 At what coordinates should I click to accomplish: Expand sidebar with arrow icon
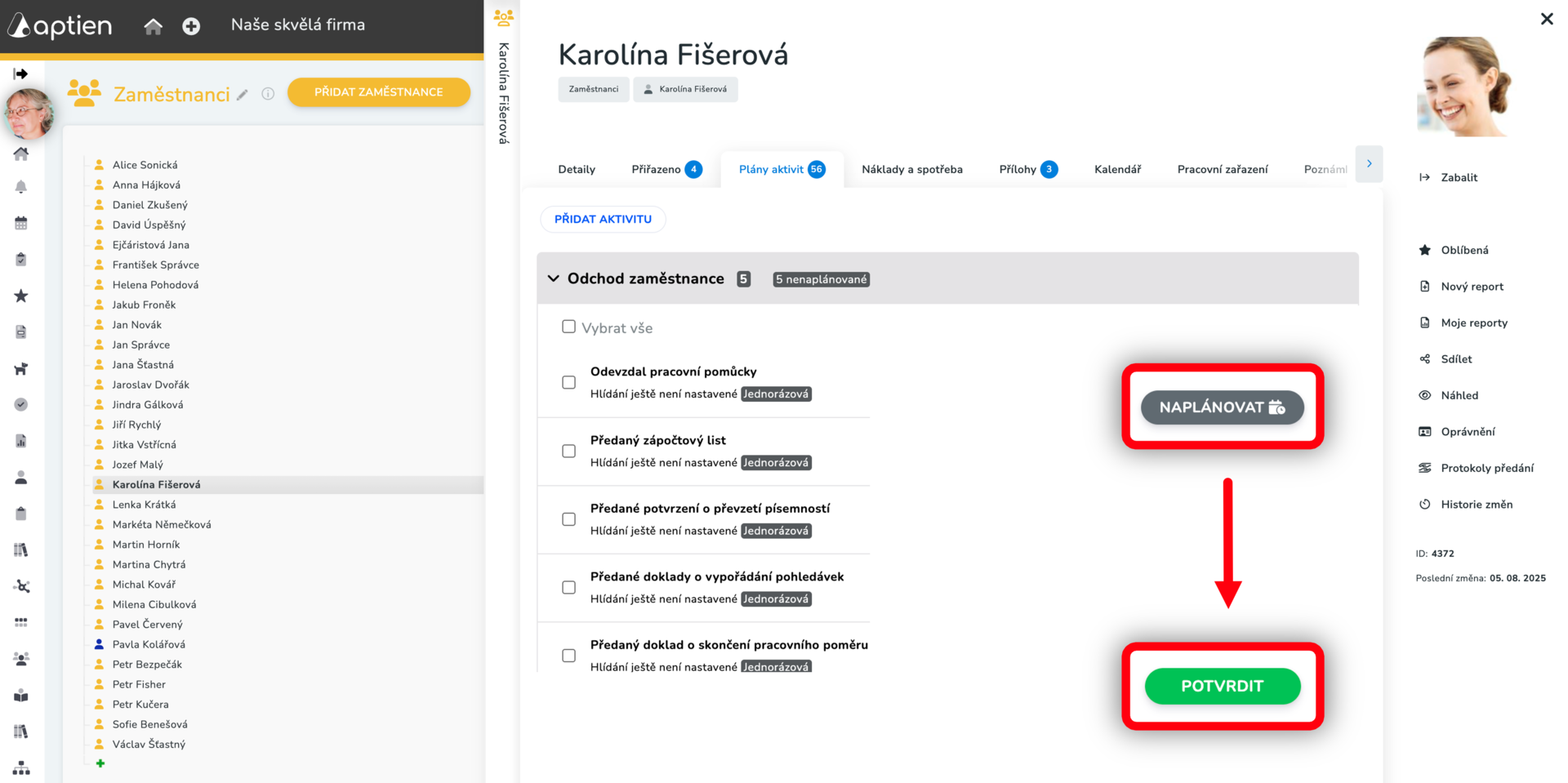pyautogui.click(x=21, y=73)
